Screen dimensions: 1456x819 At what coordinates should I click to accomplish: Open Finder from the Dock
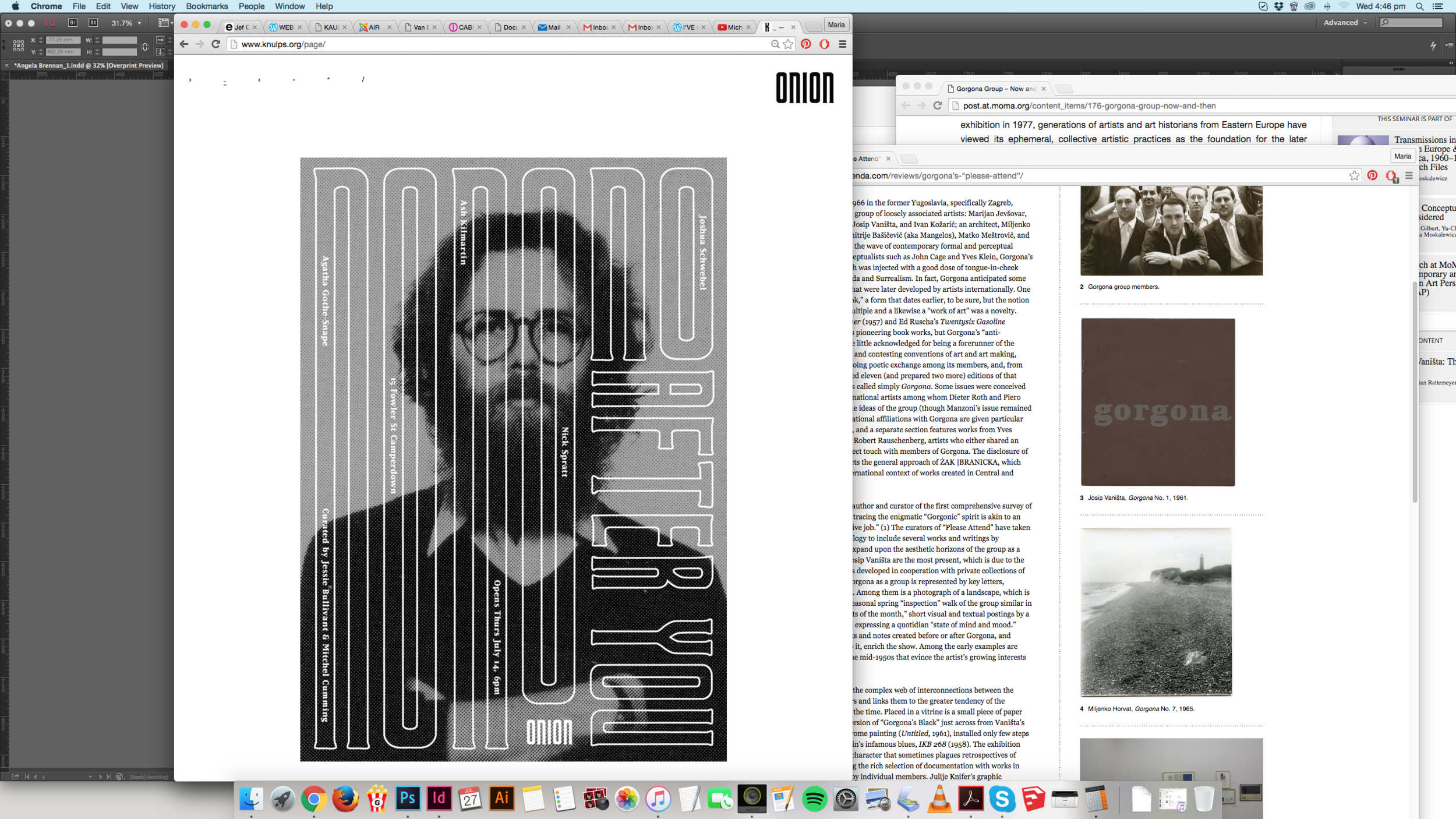pyautogui.click(x=252, y=799)
